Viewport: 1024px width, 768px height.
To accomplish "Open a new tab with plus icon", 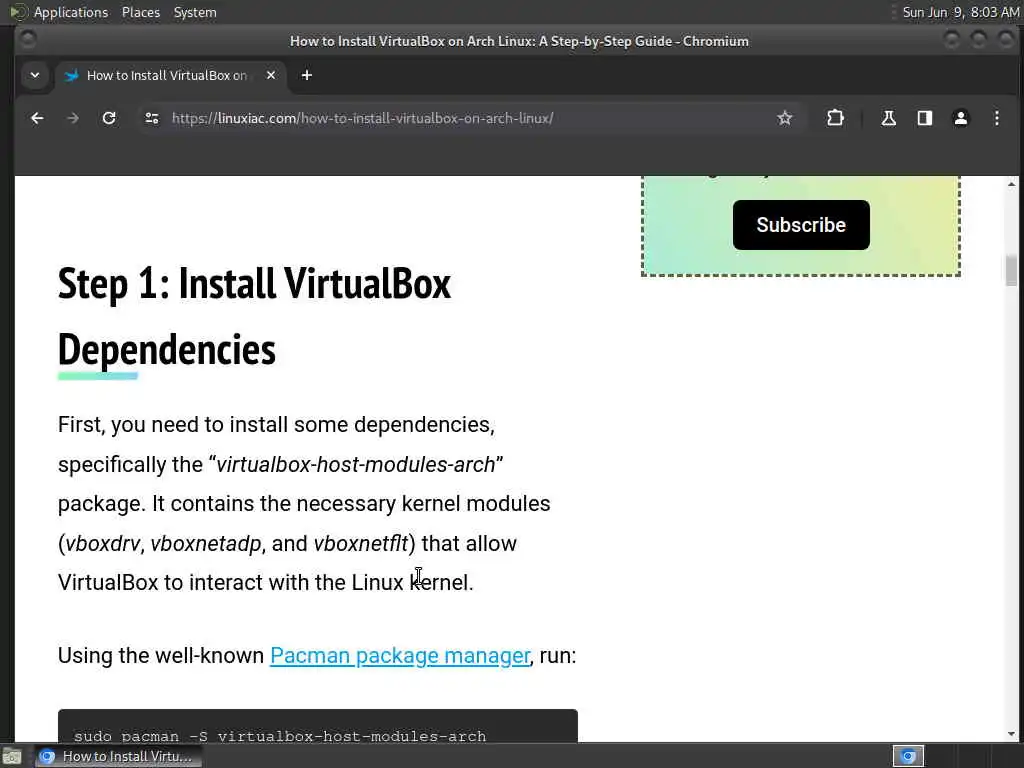I will tap(306, 75).
